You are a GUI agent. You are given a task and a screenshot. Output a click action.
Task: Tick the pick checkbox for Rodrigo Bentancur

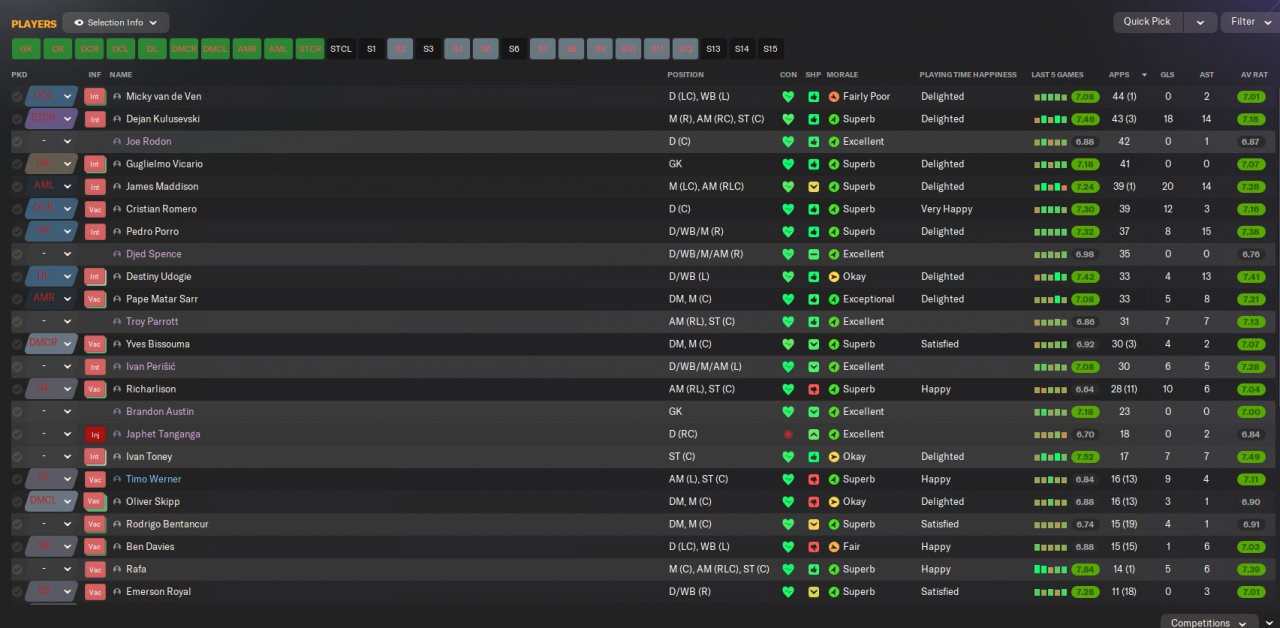pyautogui.click(x=17, y=524)
